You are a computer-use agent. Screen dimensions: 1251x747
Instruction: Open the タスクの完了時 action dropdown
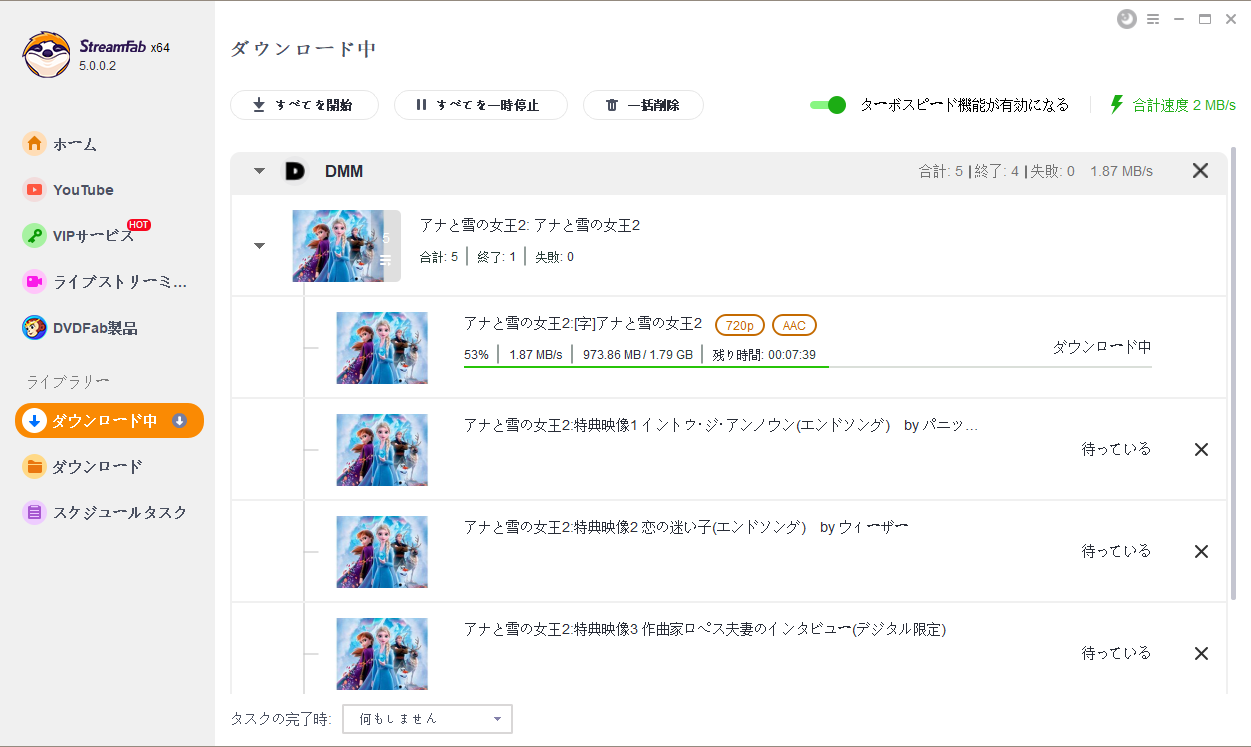click(427, 719)
